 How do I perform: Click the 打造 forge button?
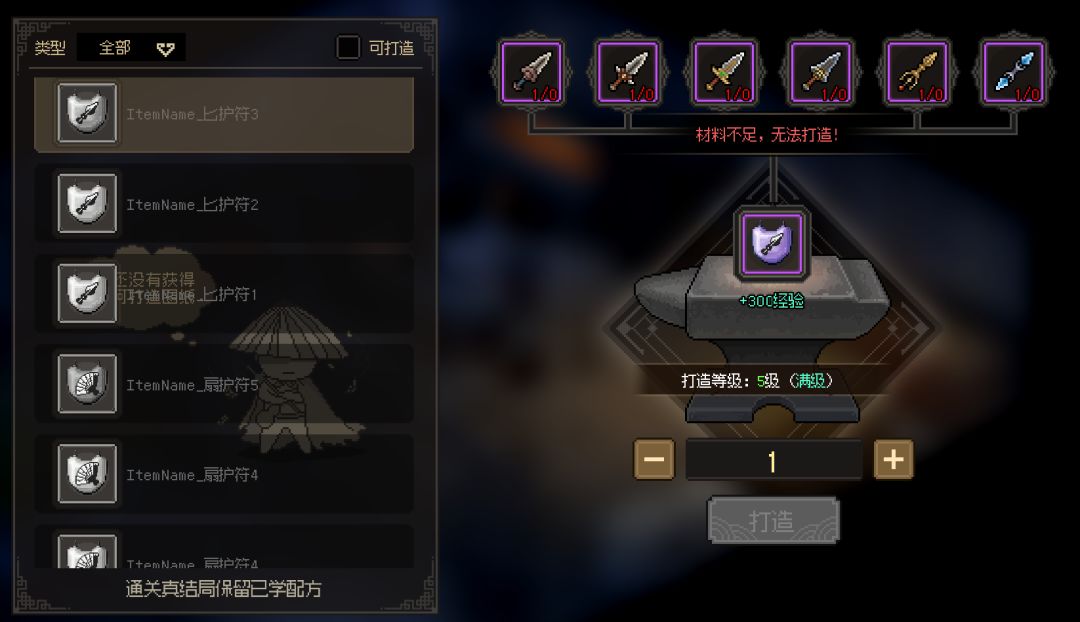773,521
